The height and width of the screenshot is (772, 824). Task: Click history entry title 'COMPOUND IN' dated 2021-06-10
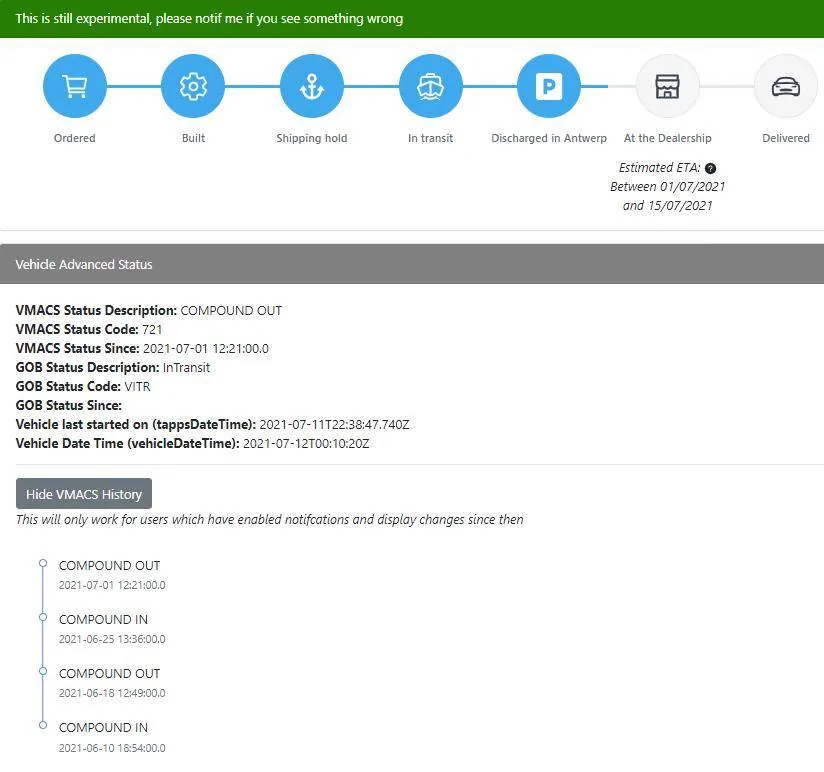click(104, 728)
